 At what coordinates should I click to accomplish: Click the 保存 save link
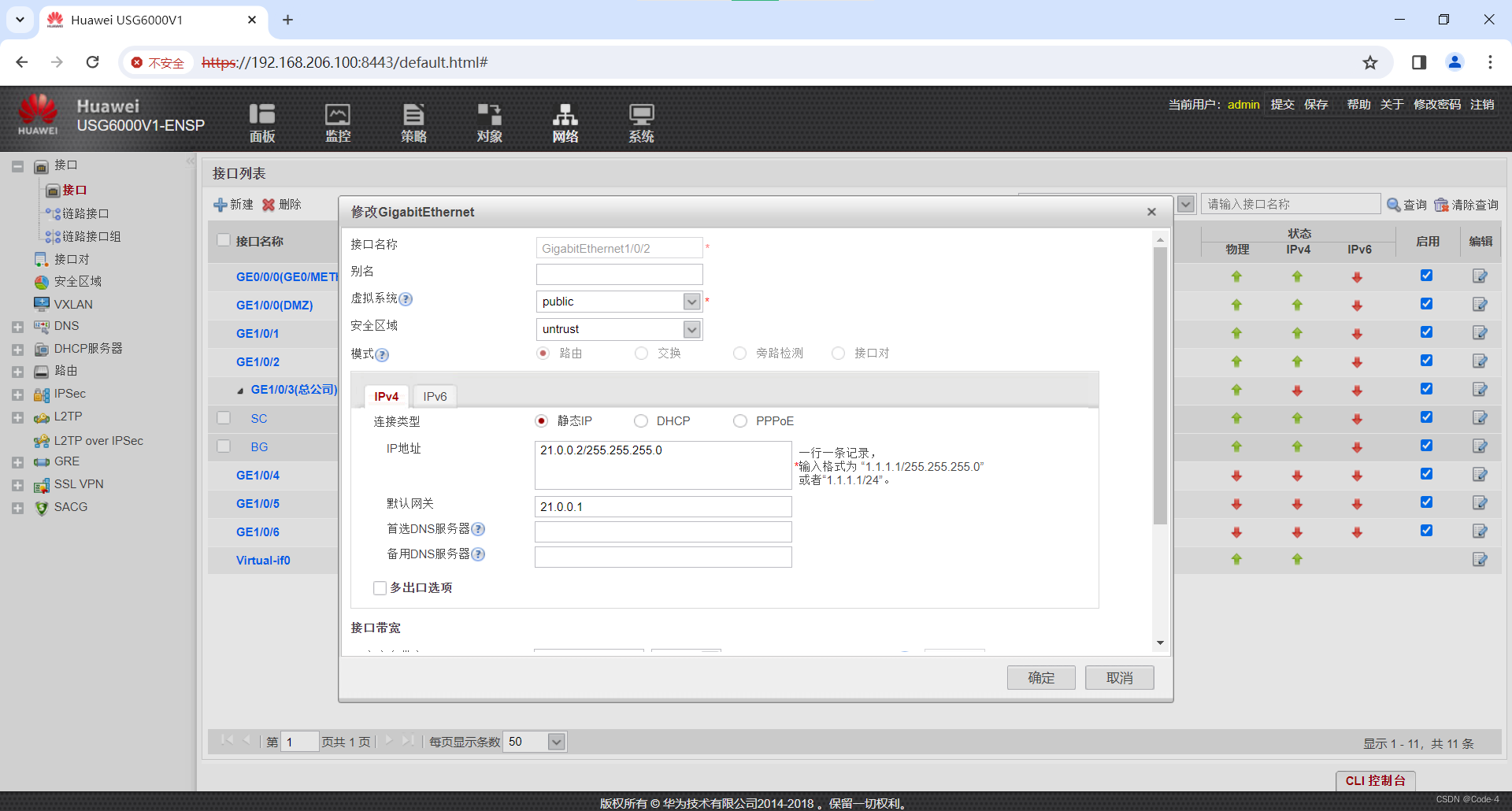click(x=1316, y=104)
